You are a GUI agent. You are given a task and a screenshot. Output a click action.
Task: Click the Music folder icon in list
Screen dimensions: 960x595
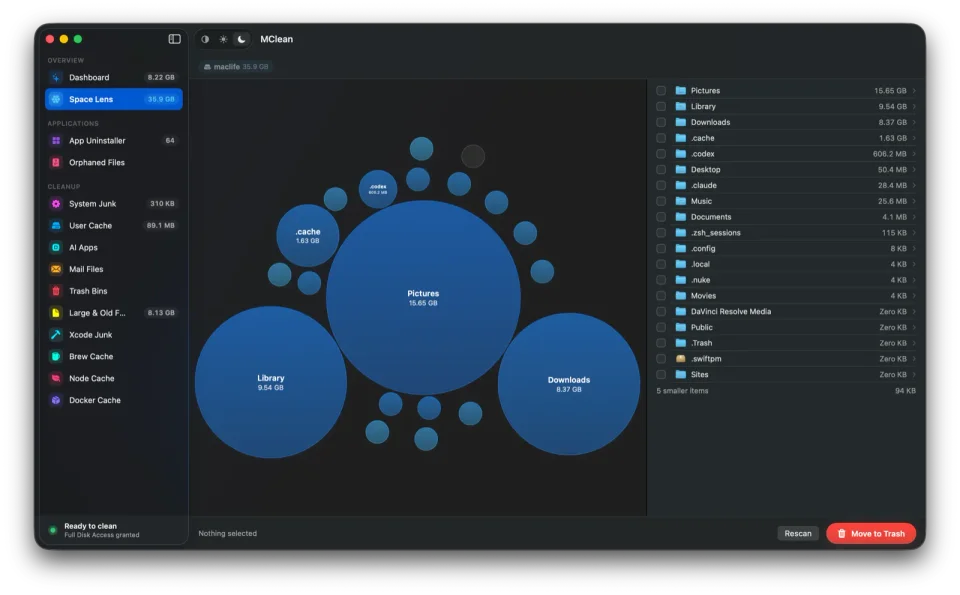[x=680, y=201]
